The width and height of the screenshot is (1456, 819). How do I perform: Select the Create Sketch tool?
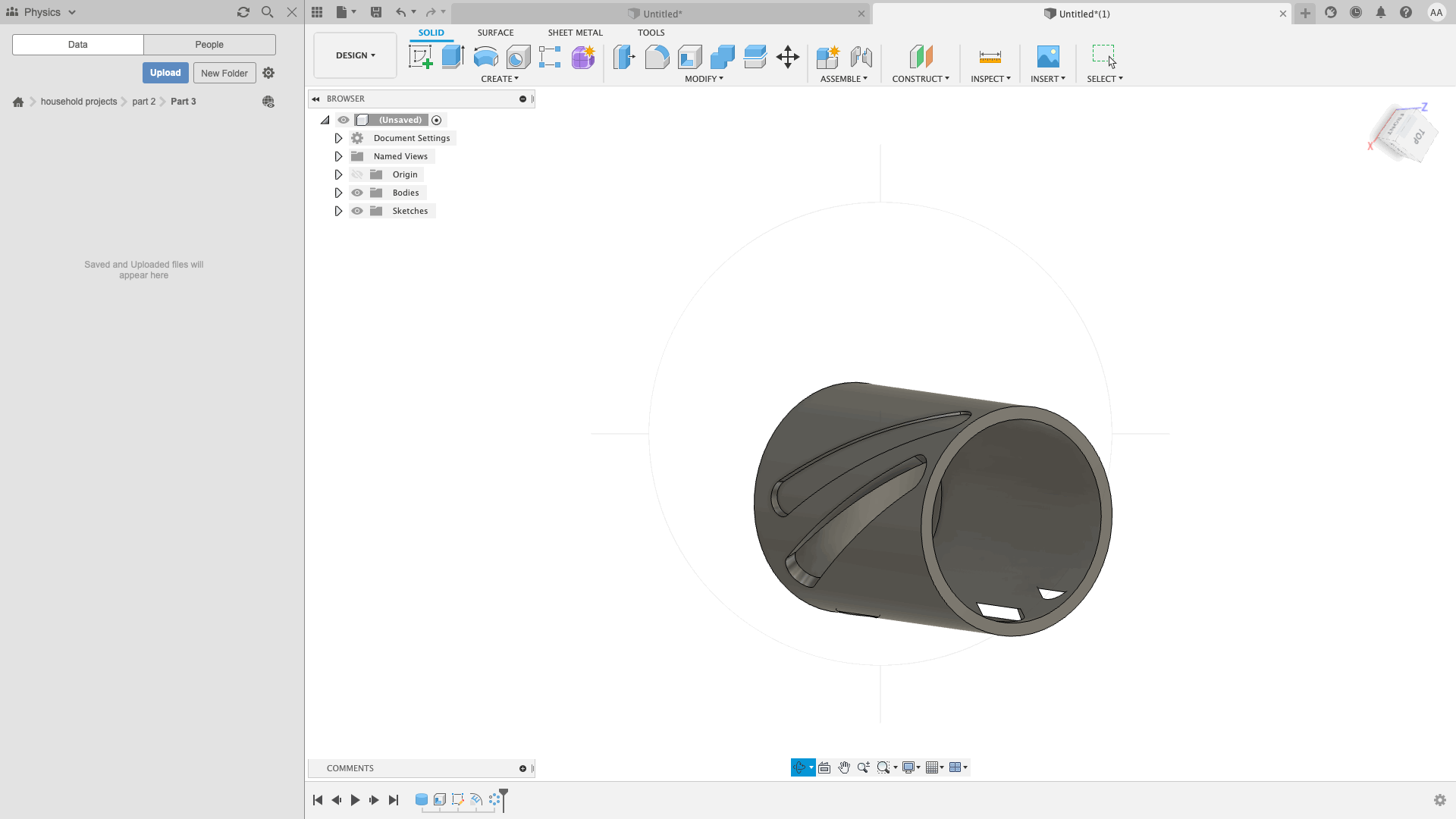click(x=420, y=57)
